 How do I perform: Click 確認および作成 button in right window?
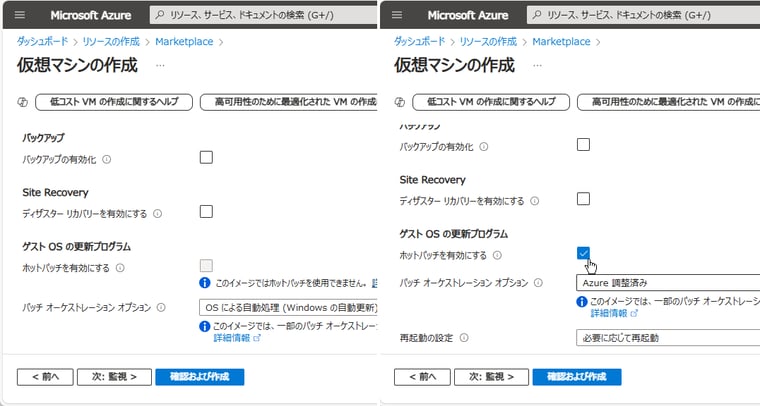pos(577,377)
